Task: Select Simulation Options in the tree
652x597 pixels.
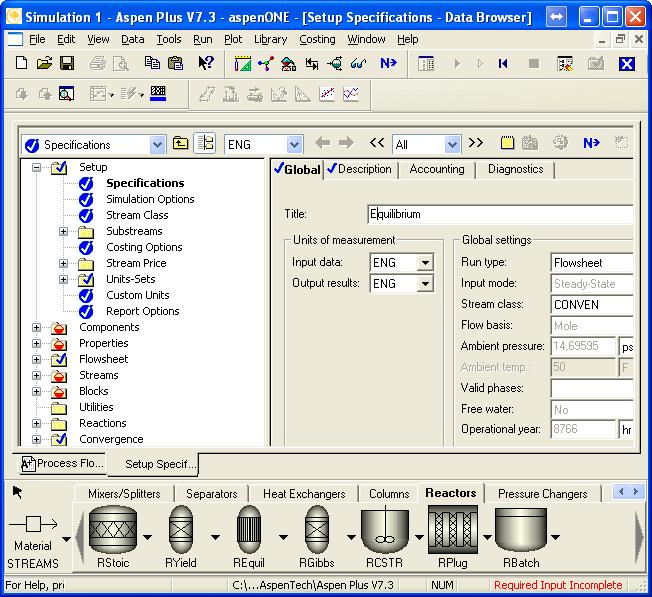Action: pyautogui.click(x=150, y=199)
